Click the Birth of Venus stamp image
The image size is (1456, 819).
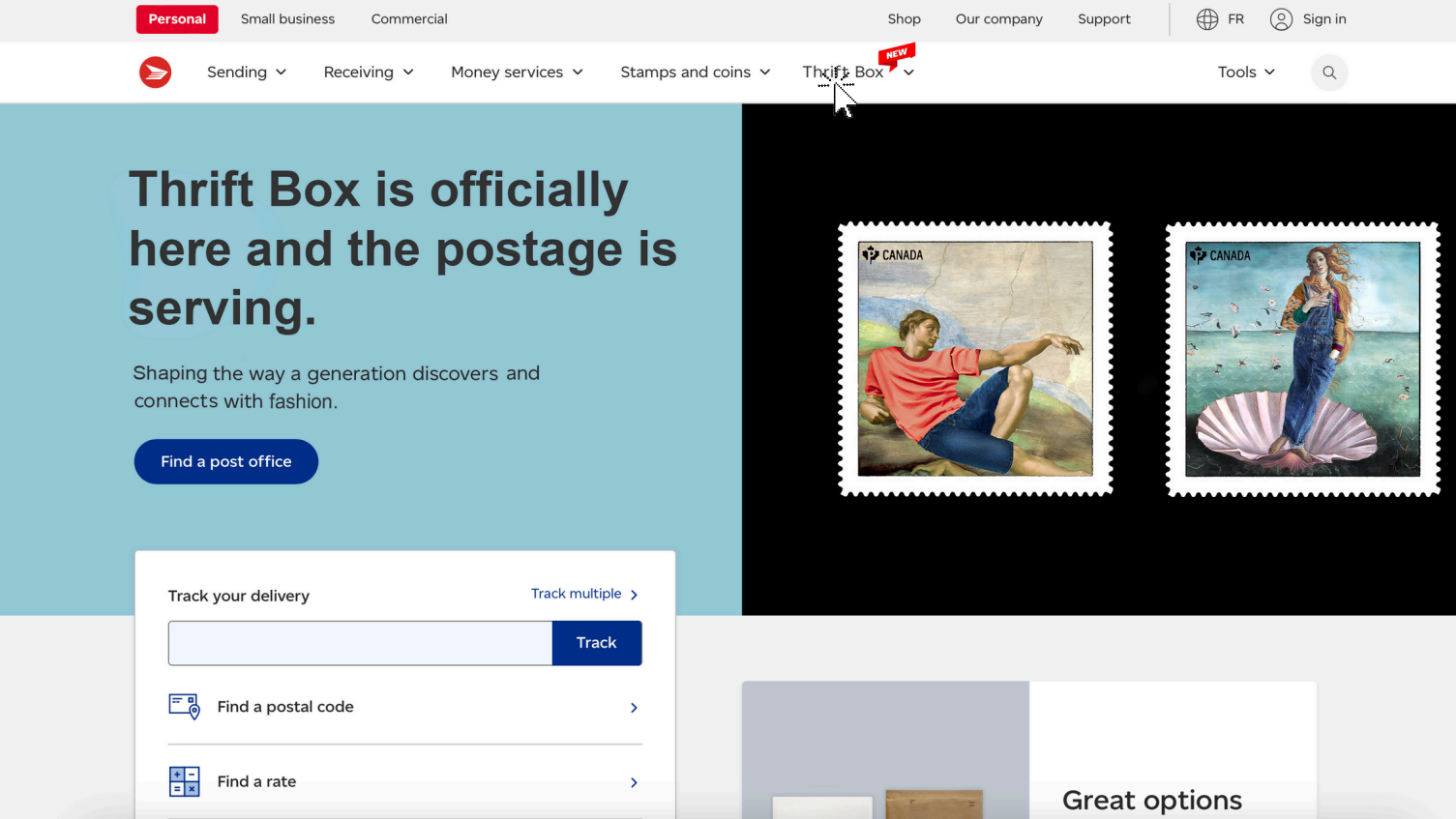pos(1302,359)
